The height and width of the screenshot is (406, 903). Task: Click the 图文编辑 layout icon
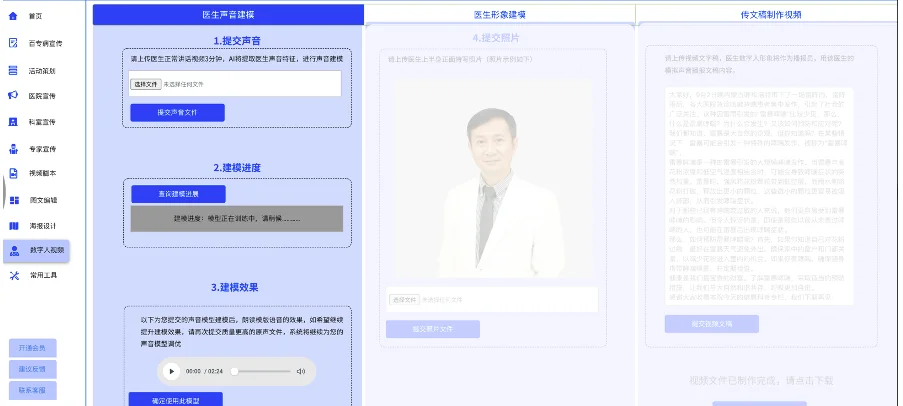[x=14, y=200]
